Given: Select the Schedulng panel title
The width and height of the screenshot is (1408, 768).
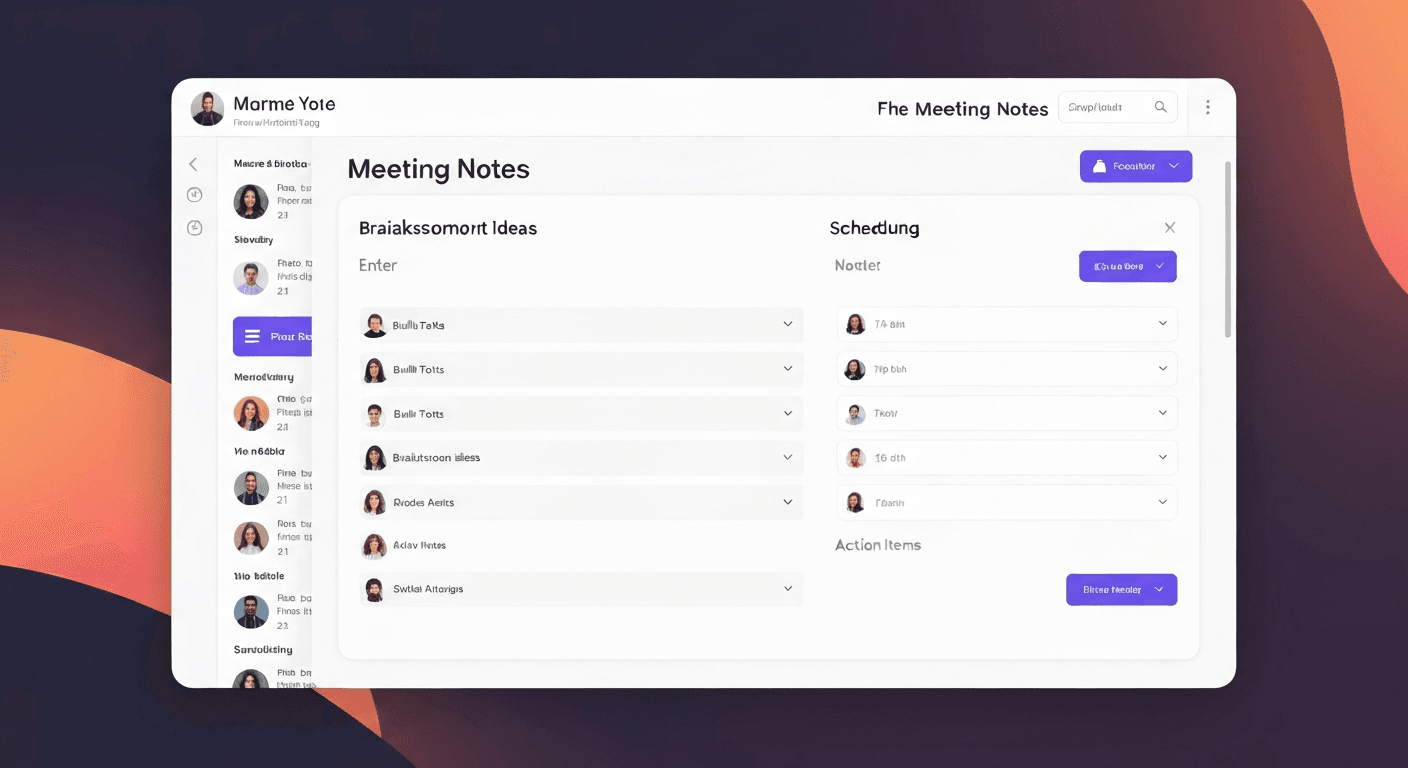Looking at the screenshot, I should tap(874, 228).
